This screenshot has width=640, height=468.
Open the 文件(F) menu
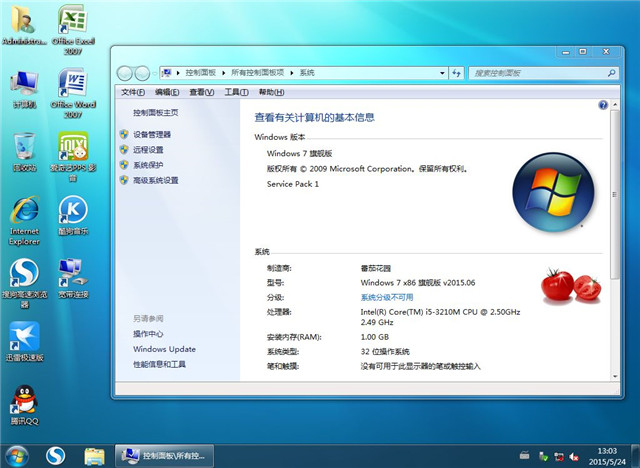tap(133, 92)
